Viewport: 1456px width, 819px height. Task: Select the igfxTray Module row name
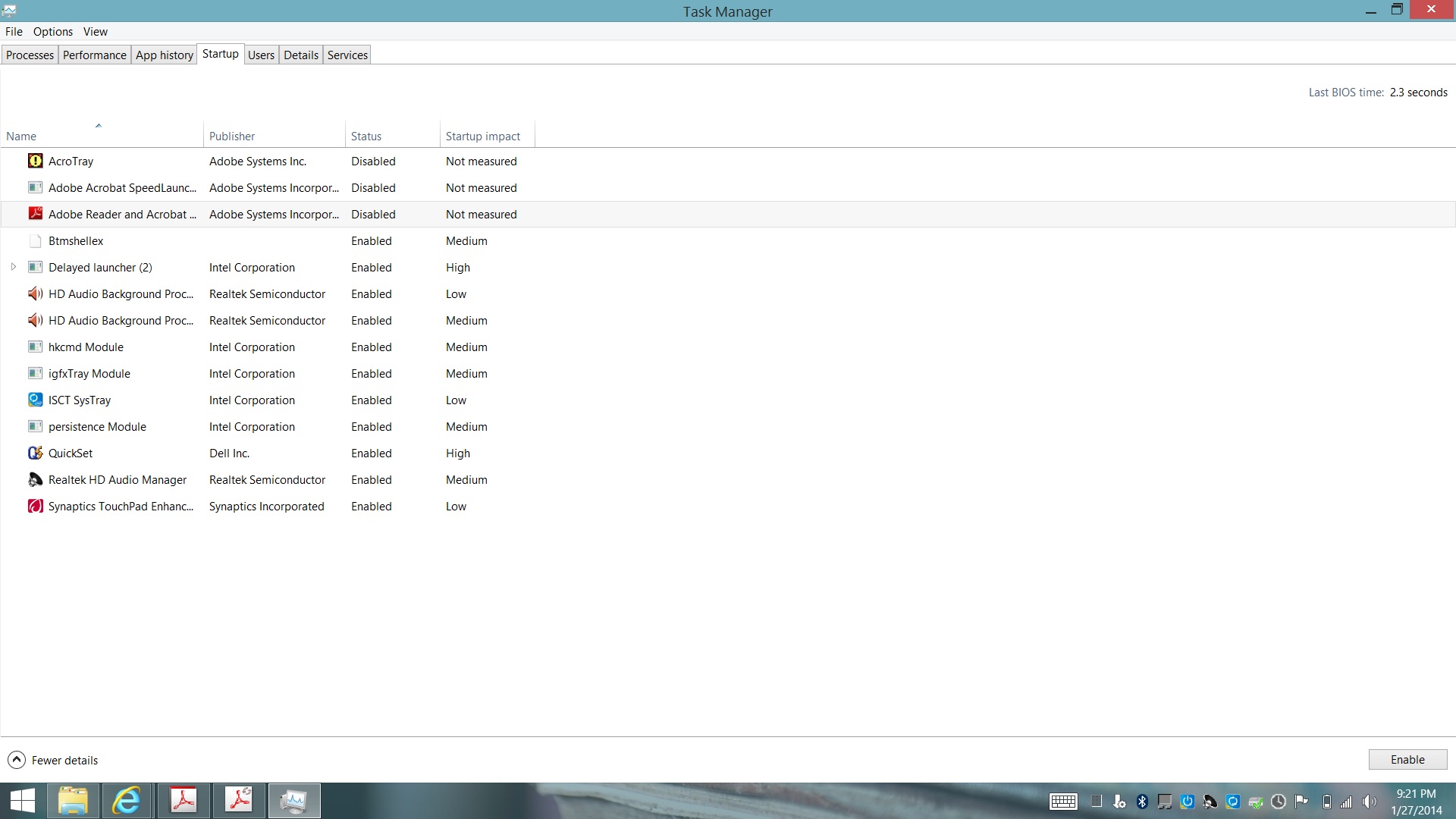(x=89, y=373)
